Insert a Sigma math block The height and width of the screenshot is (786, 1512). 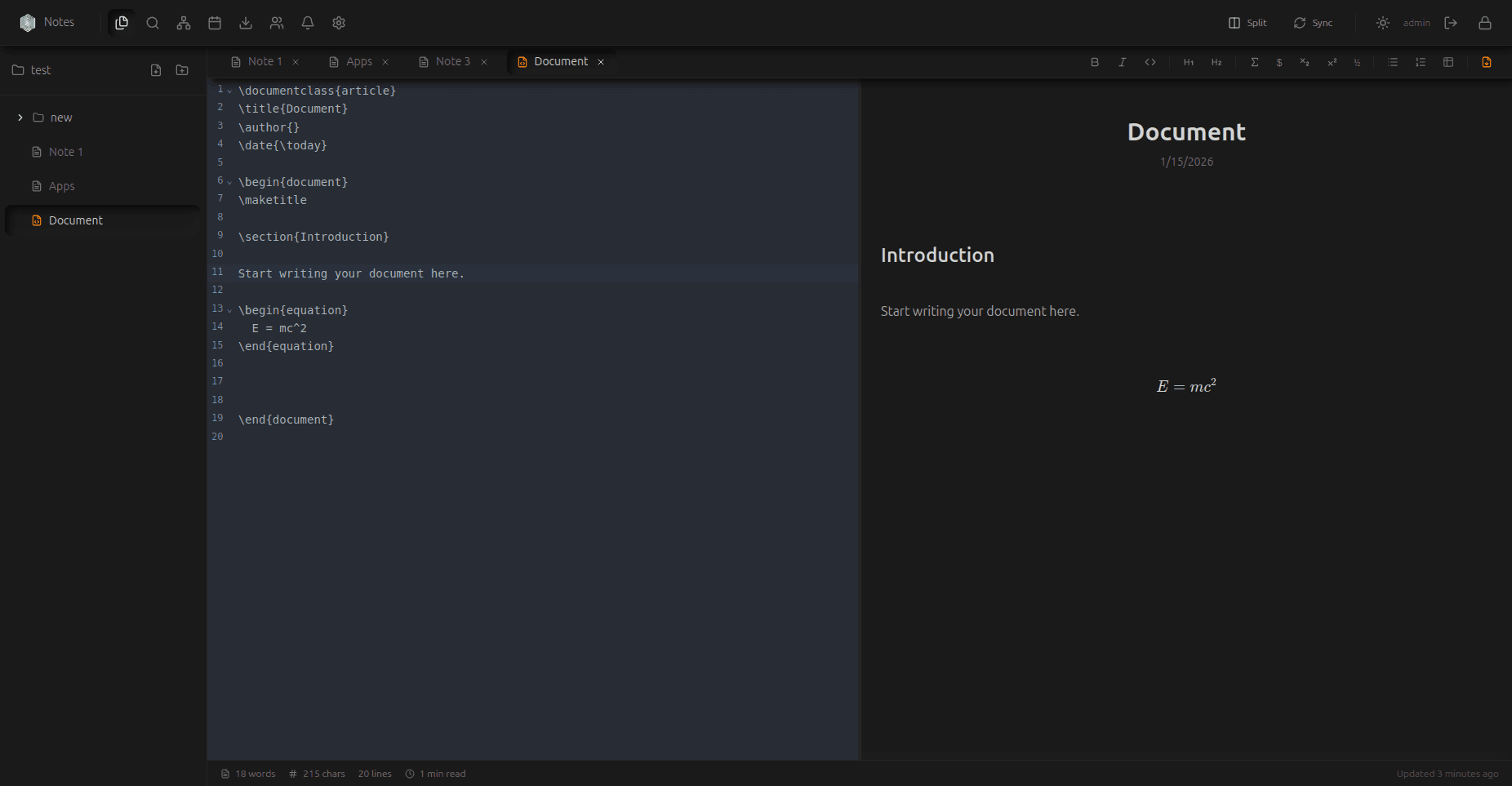pos(1255,62)
